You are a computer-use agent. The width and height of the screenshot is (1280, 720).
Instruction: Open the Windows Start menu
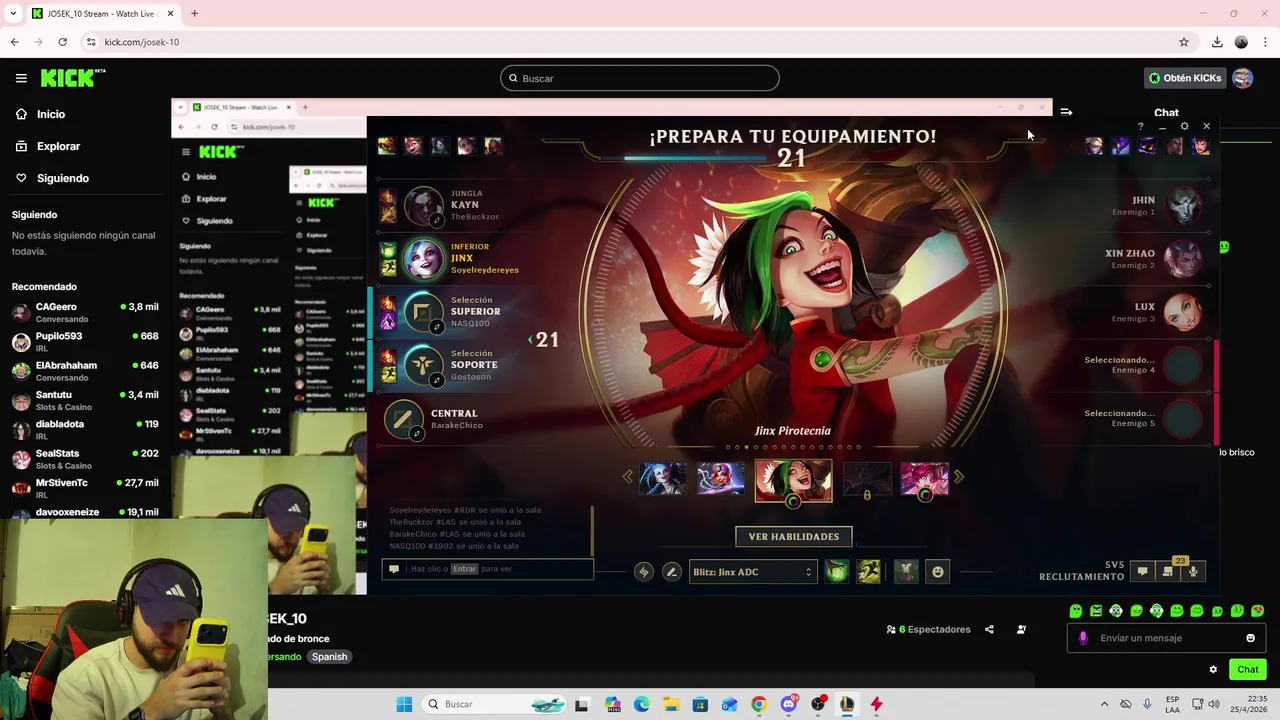(x=404, y=704)
